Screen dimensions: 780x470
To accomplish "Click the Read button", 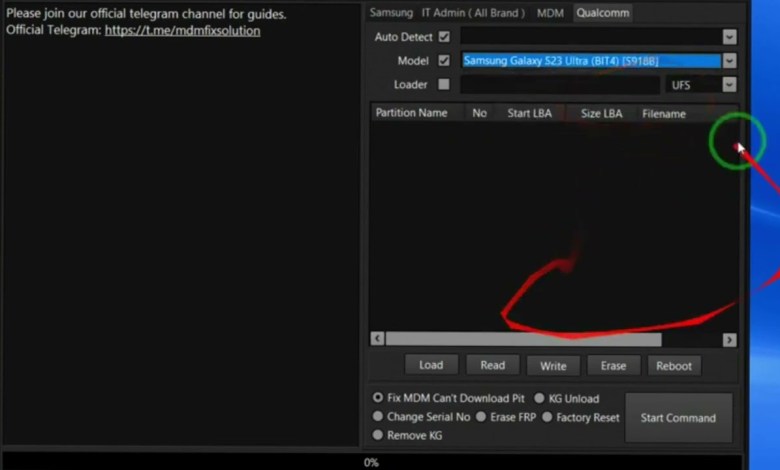I will coord(492,365).
